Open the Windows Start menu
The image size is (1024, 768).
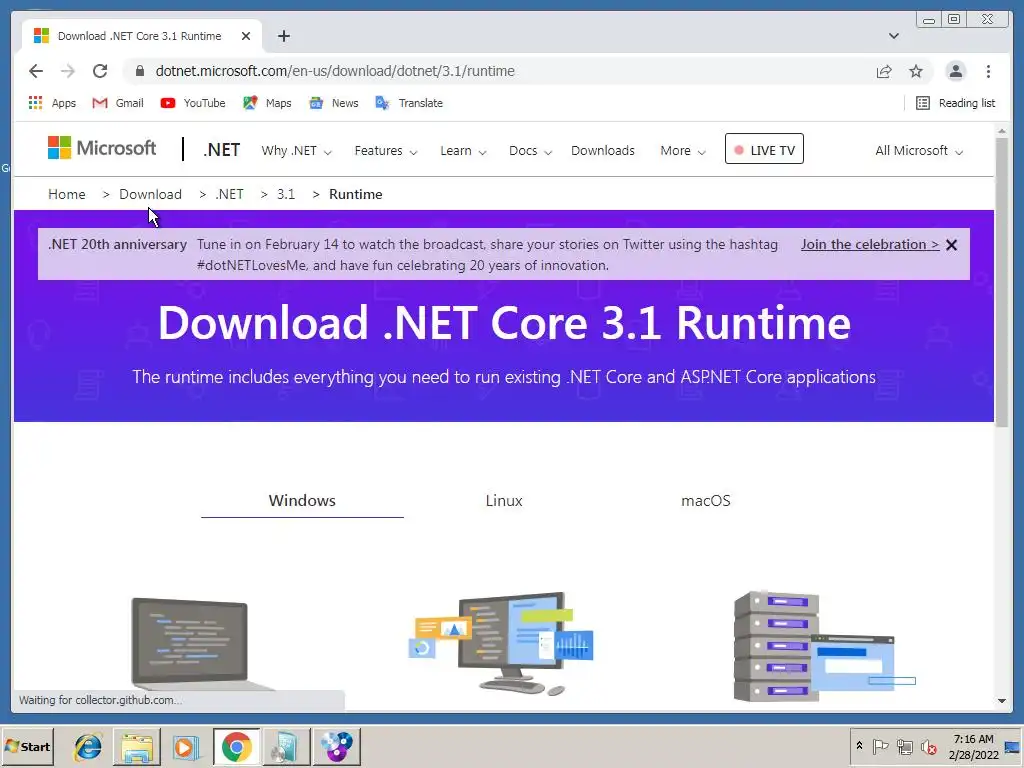click(27, 746)
